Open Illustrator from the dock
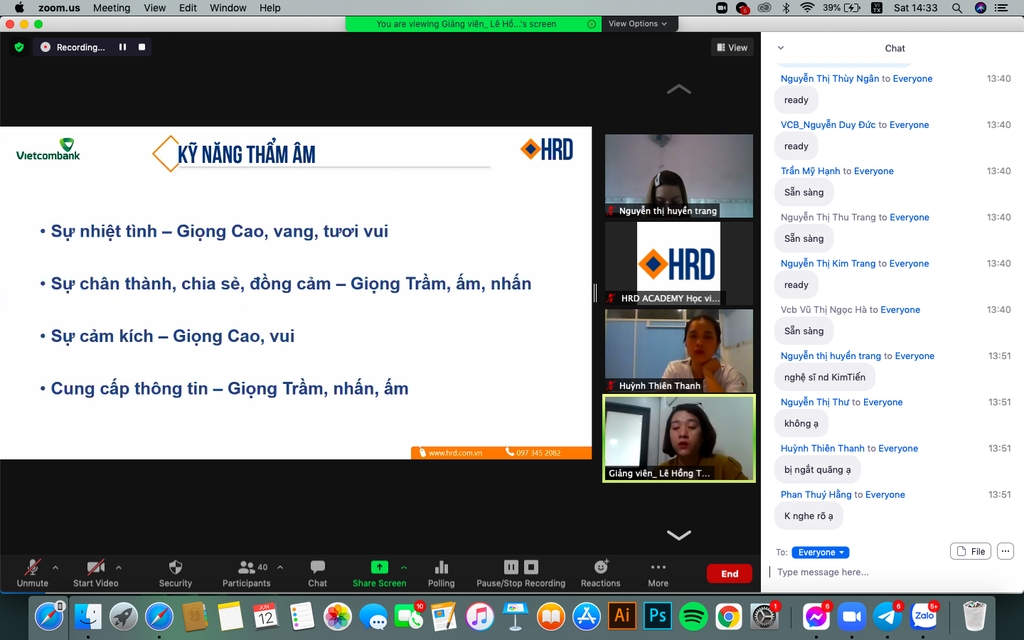The width and height of the screenshot is (1024, 640). pos(622,616)
